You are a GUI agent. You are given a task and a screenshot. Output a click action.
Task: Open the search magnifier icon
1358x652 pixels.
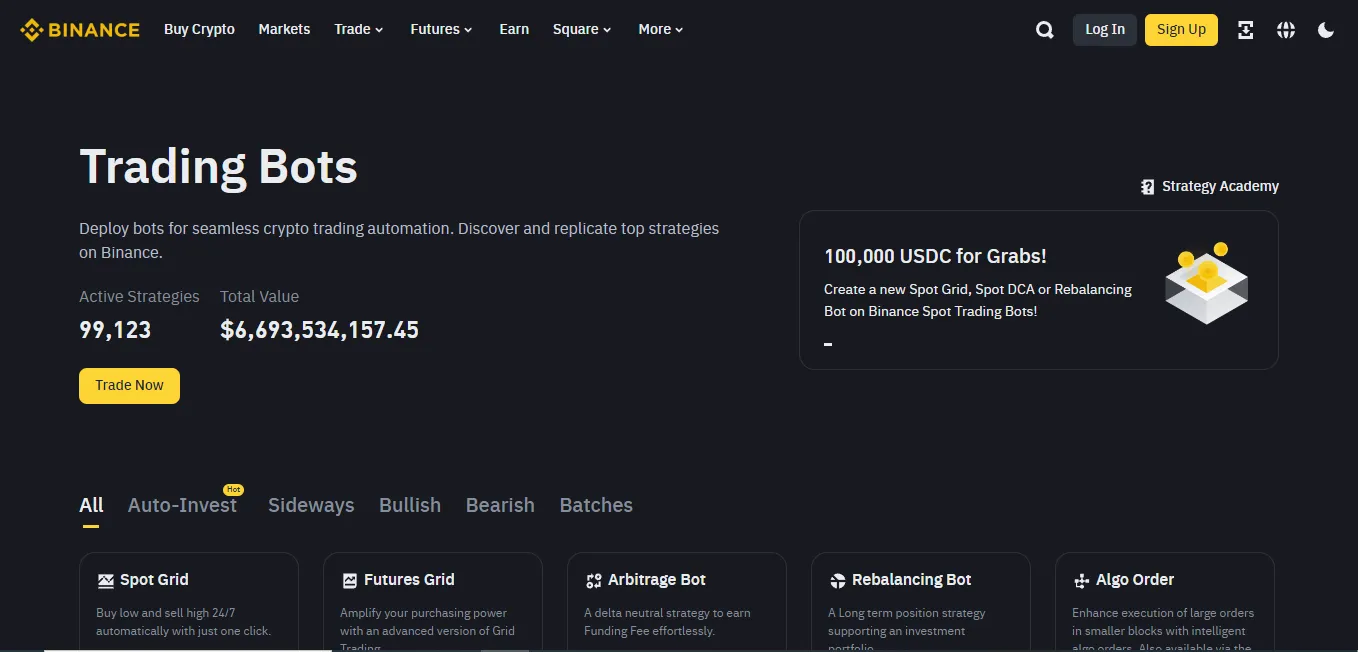click(x=1045, y=30)
